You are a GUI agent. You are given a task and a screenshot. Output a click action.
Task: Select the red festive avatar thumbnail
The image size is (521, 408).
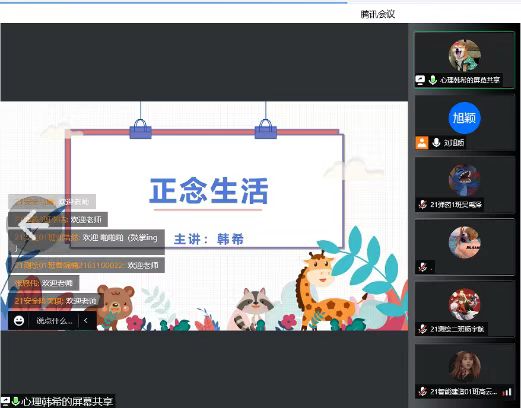click(464, 304)
